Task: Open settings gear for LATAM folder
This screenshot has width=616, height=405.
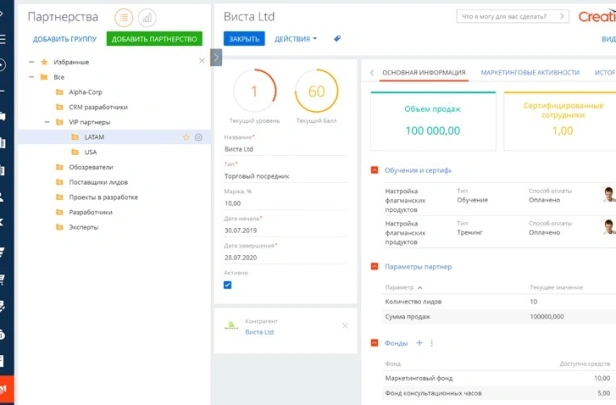Action: (x=198, y=137)
